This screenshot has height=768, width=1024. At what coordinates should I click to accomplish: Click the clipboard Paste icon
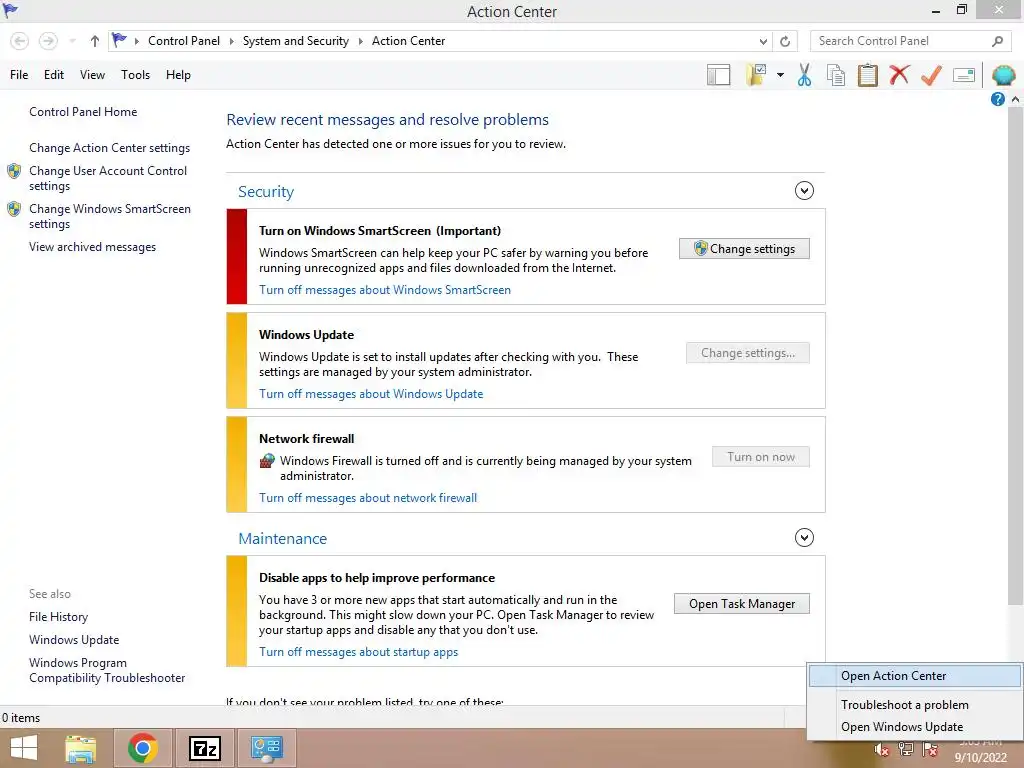pos(867,75)
